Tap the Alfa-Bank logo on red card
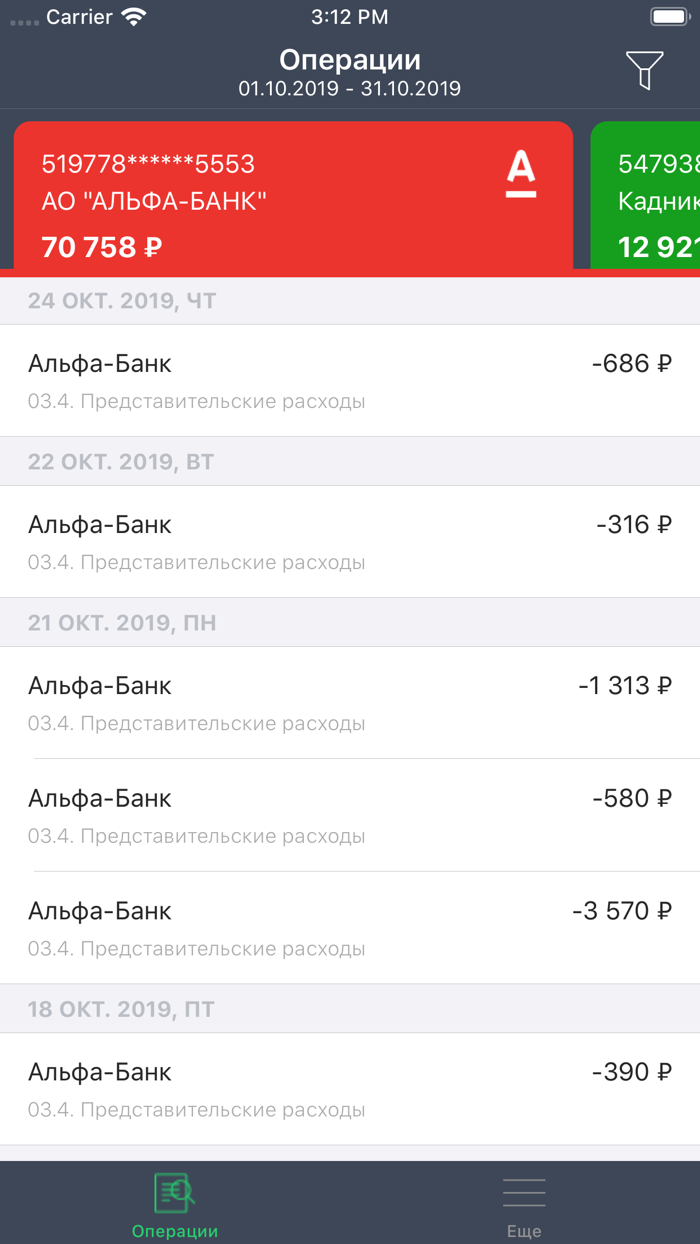Screen dimensions: 700x1244 [x=520, y=173]
